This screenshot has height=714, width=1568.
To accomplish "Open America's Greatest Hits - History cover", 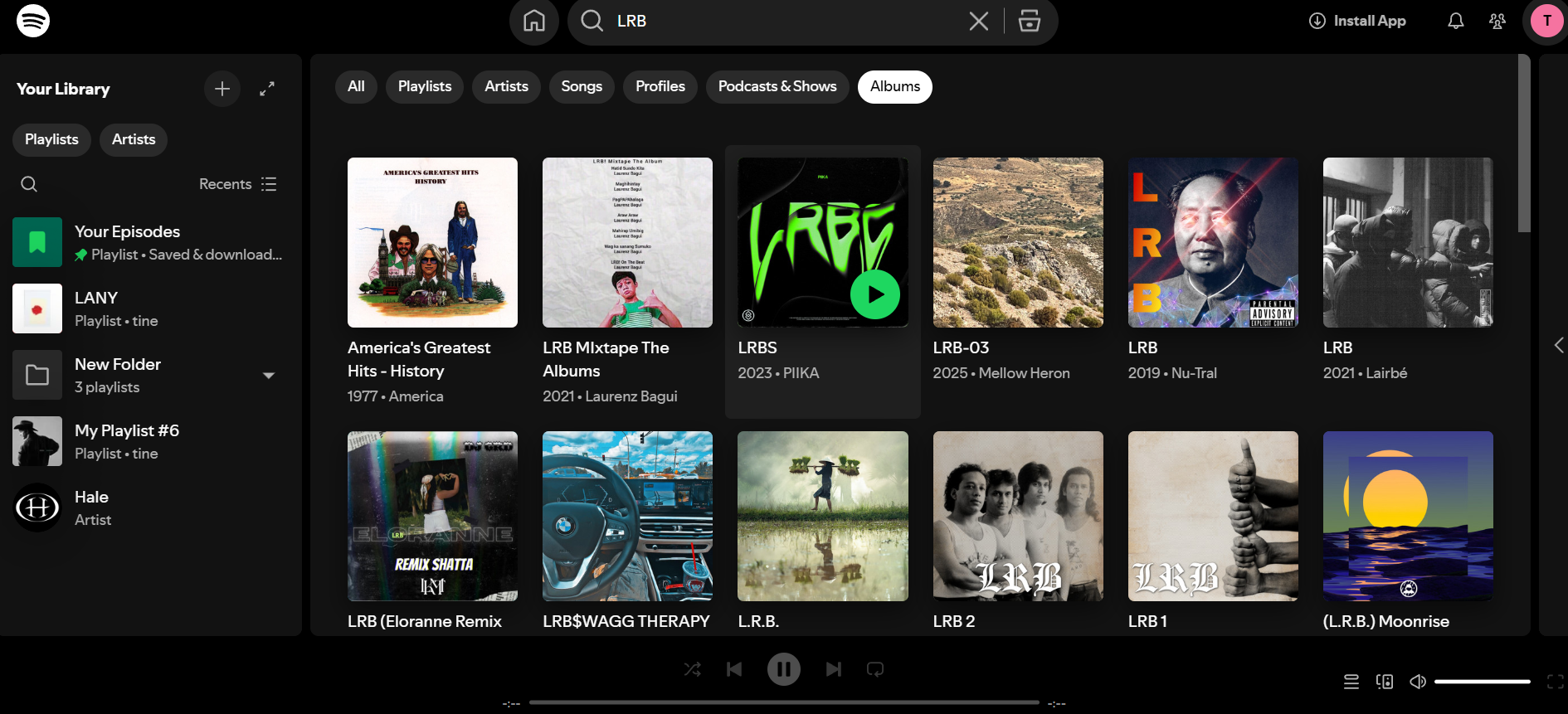I will pyautogui.click(x=432, y=242).
